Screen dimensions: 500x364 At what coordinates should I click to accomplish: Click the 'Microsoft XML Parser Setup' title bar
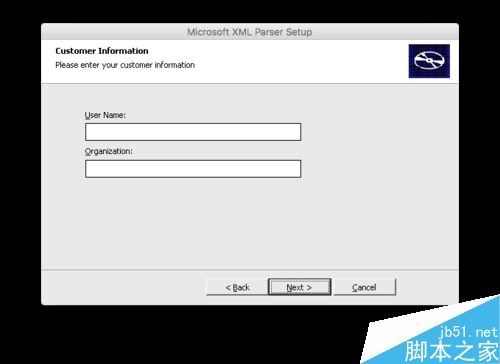click(x=250, y=32)
